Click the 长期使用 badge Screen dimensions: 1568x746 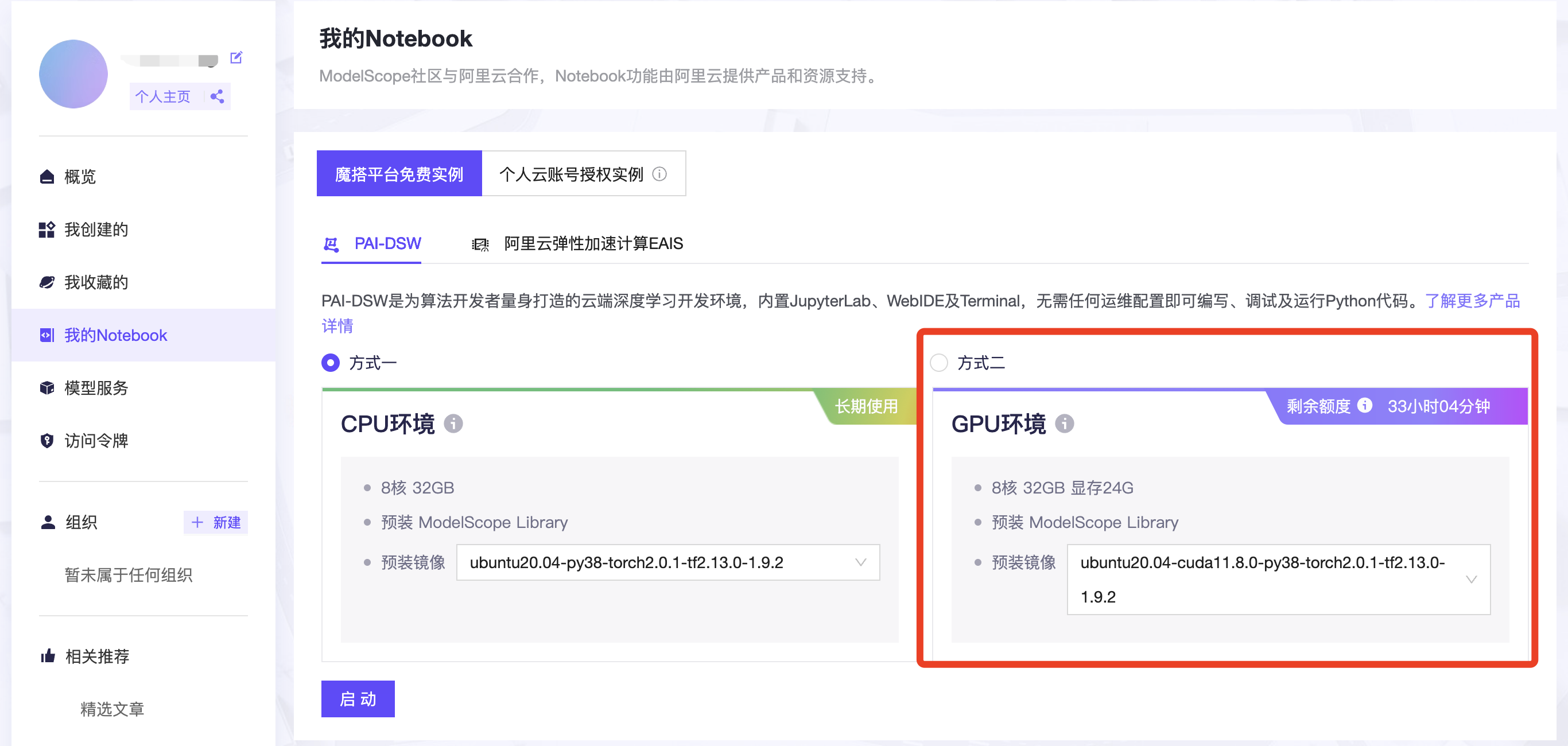click(867, 406)
